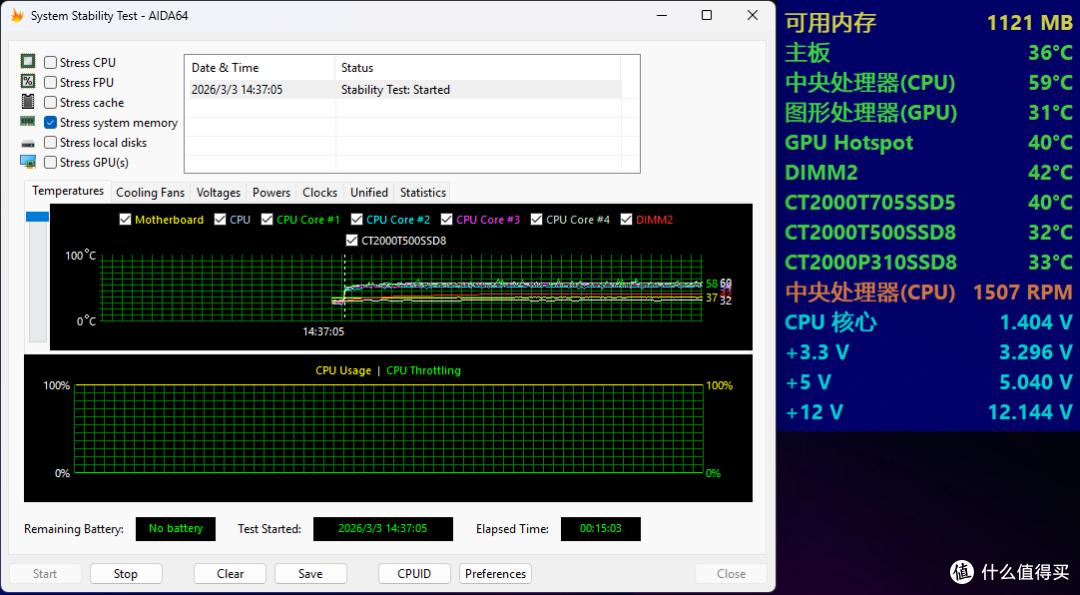Screen dimensions: 1080x595
Task: Click the CPU Usage graph label
Action: click(343, 370)
